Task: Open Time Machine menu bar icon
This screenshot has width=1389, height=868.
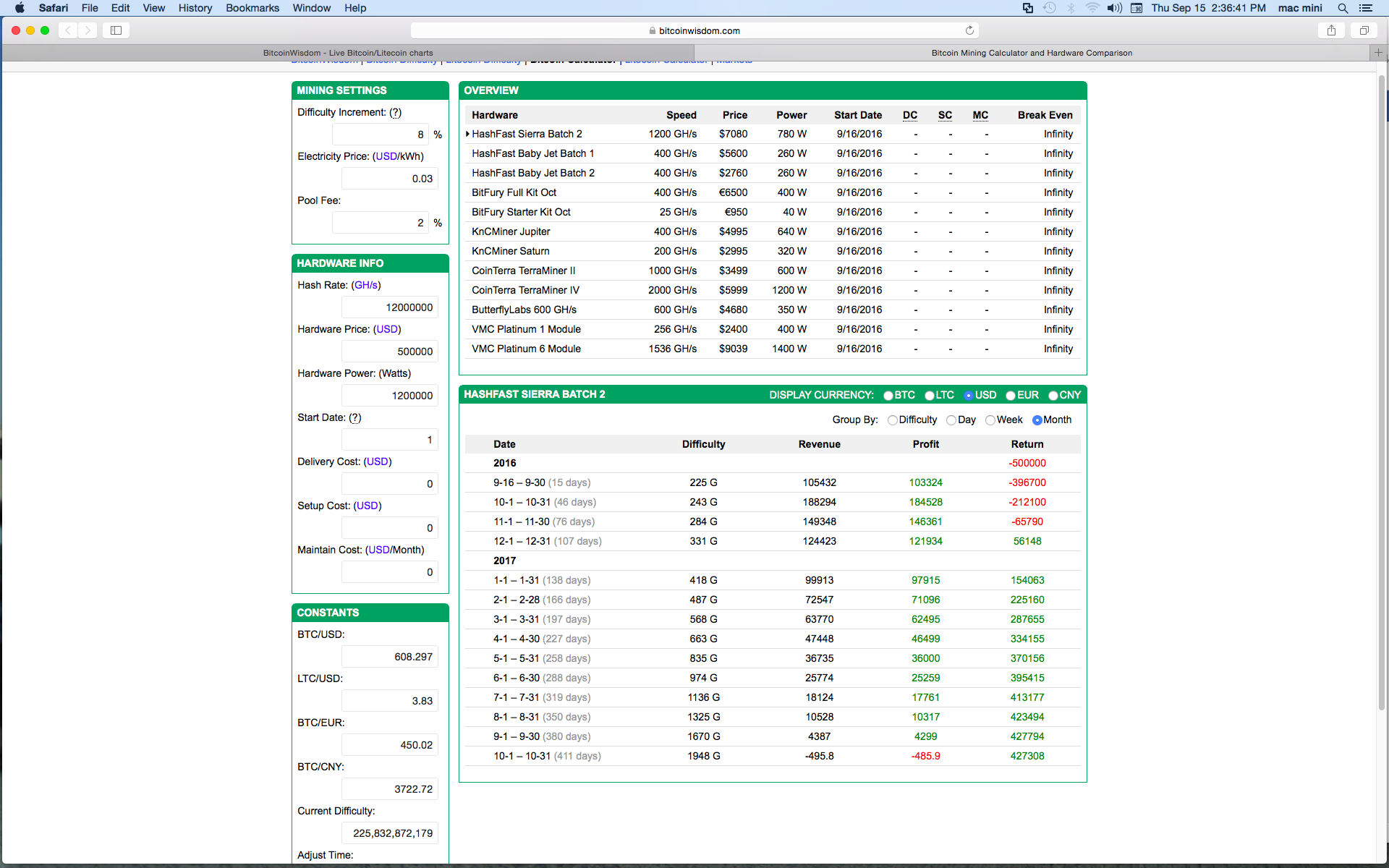Action: click(1050, 8)
